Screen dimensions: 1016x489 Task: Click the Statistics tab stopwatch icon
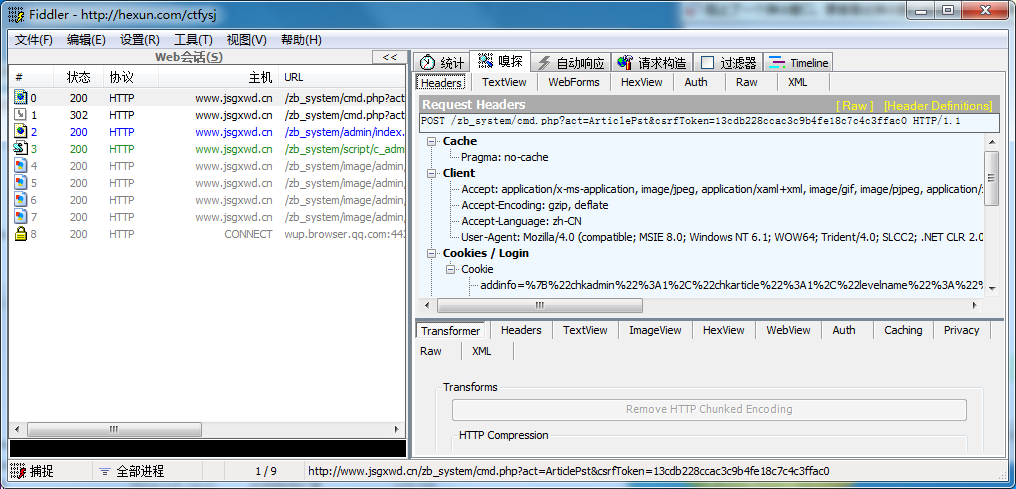pyautogui.click(x=427, y=63)
